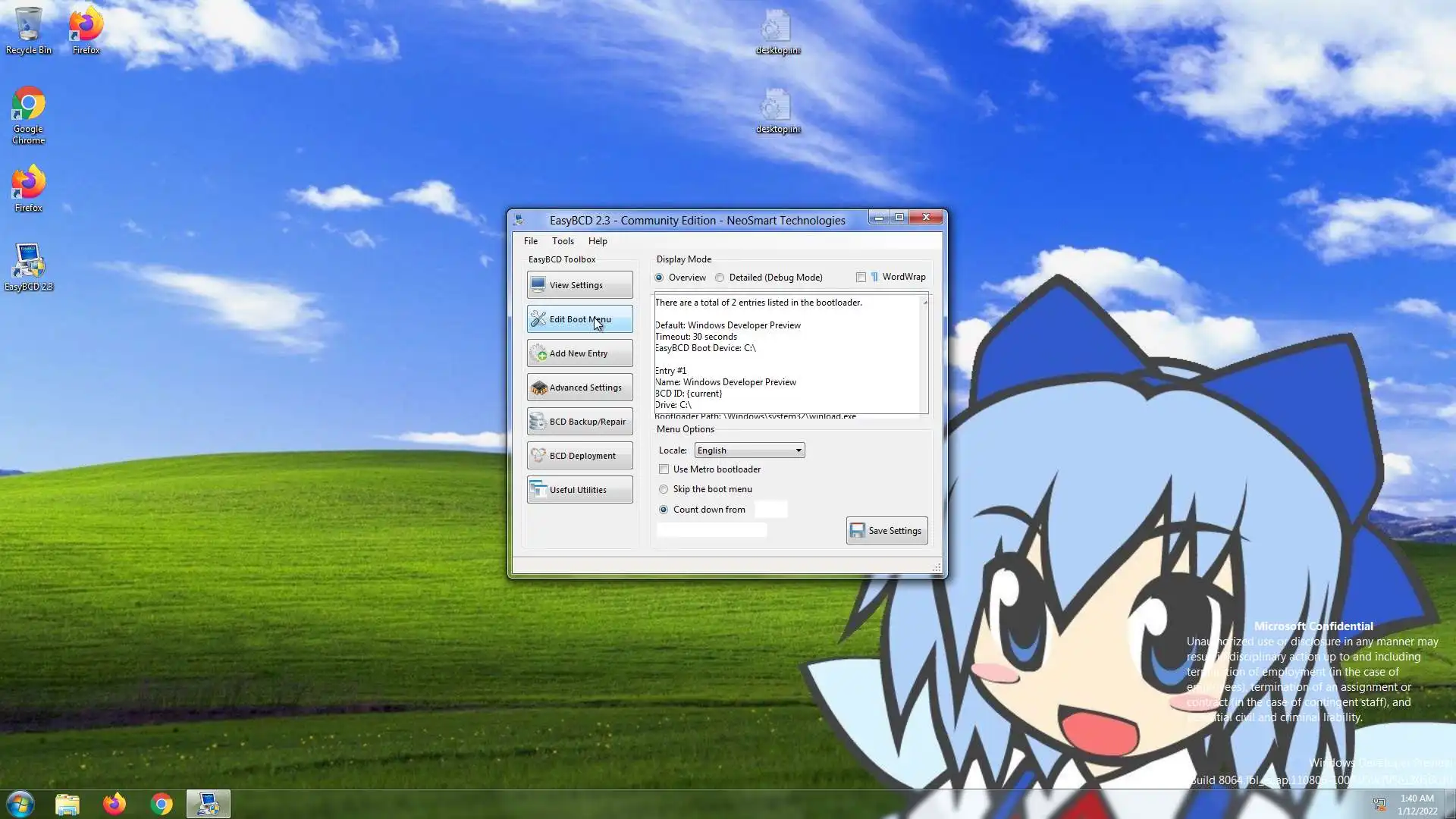Open the Edit Boot Menu section
Viewport: 1456px width, 819px height.
[x=579, y=319]
